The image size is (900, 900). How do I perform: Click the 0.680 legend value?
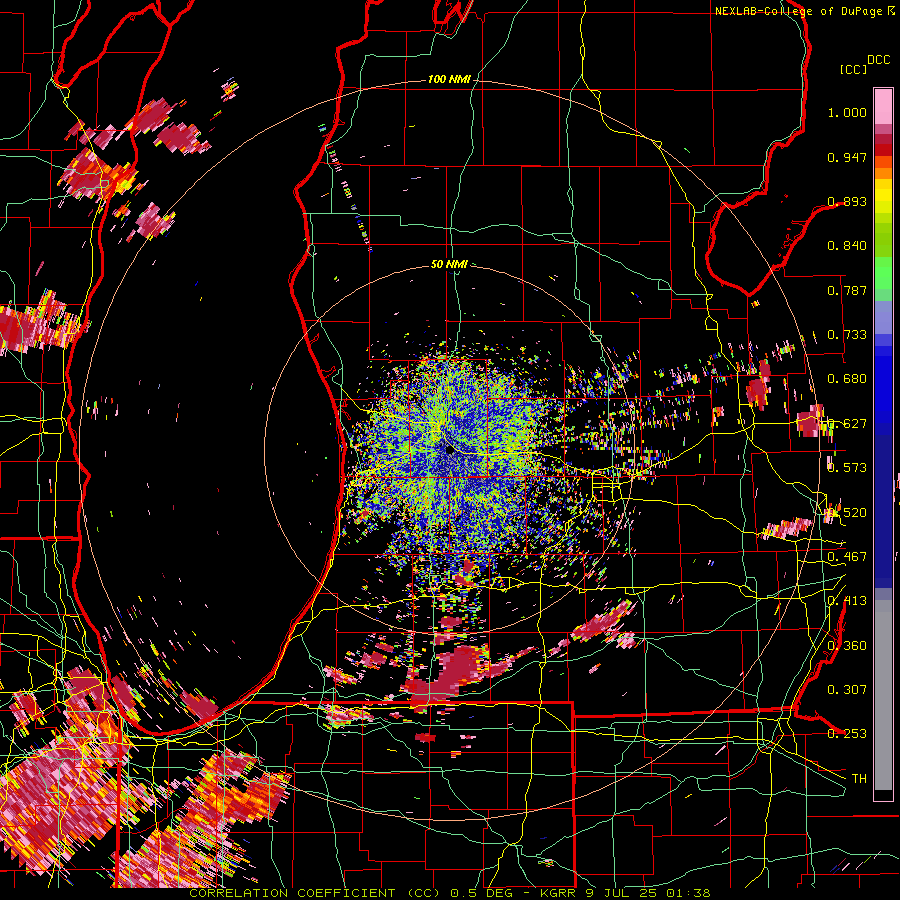(x=847, y=379)
